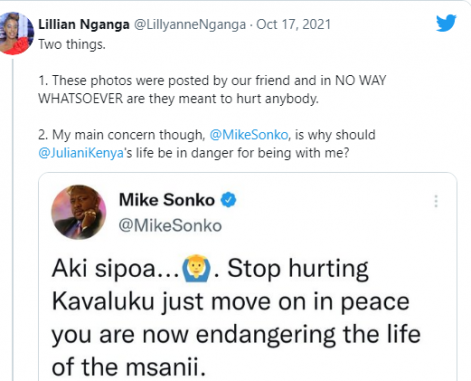Click the 'Two things.' tweet text
Viewport: 471px width, 381px height.
click(72, 44)
